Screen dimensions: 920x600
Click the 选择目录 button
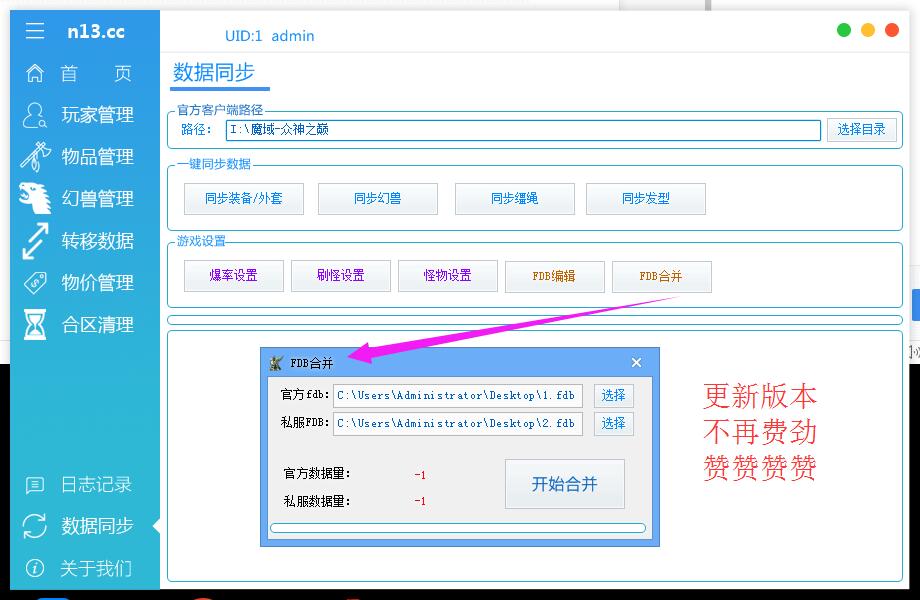(861, 130)
